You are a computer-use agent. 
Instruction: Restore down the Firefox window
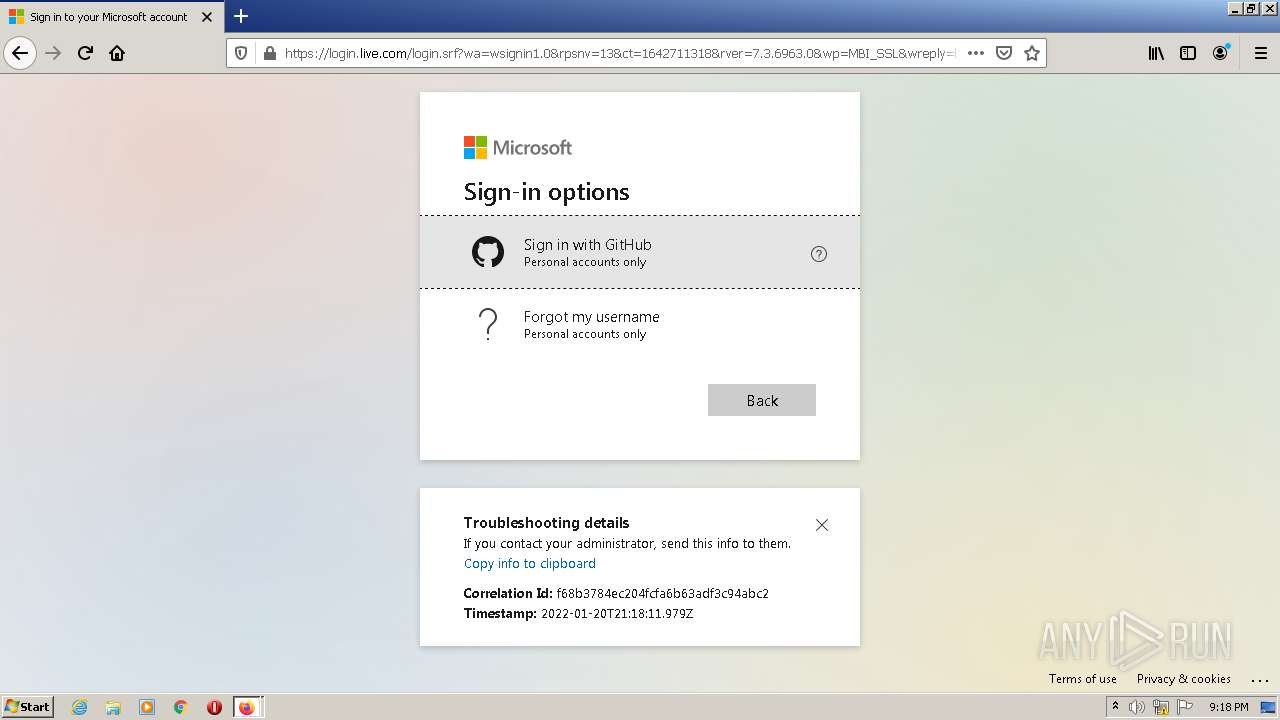(x=1251, y=8)
